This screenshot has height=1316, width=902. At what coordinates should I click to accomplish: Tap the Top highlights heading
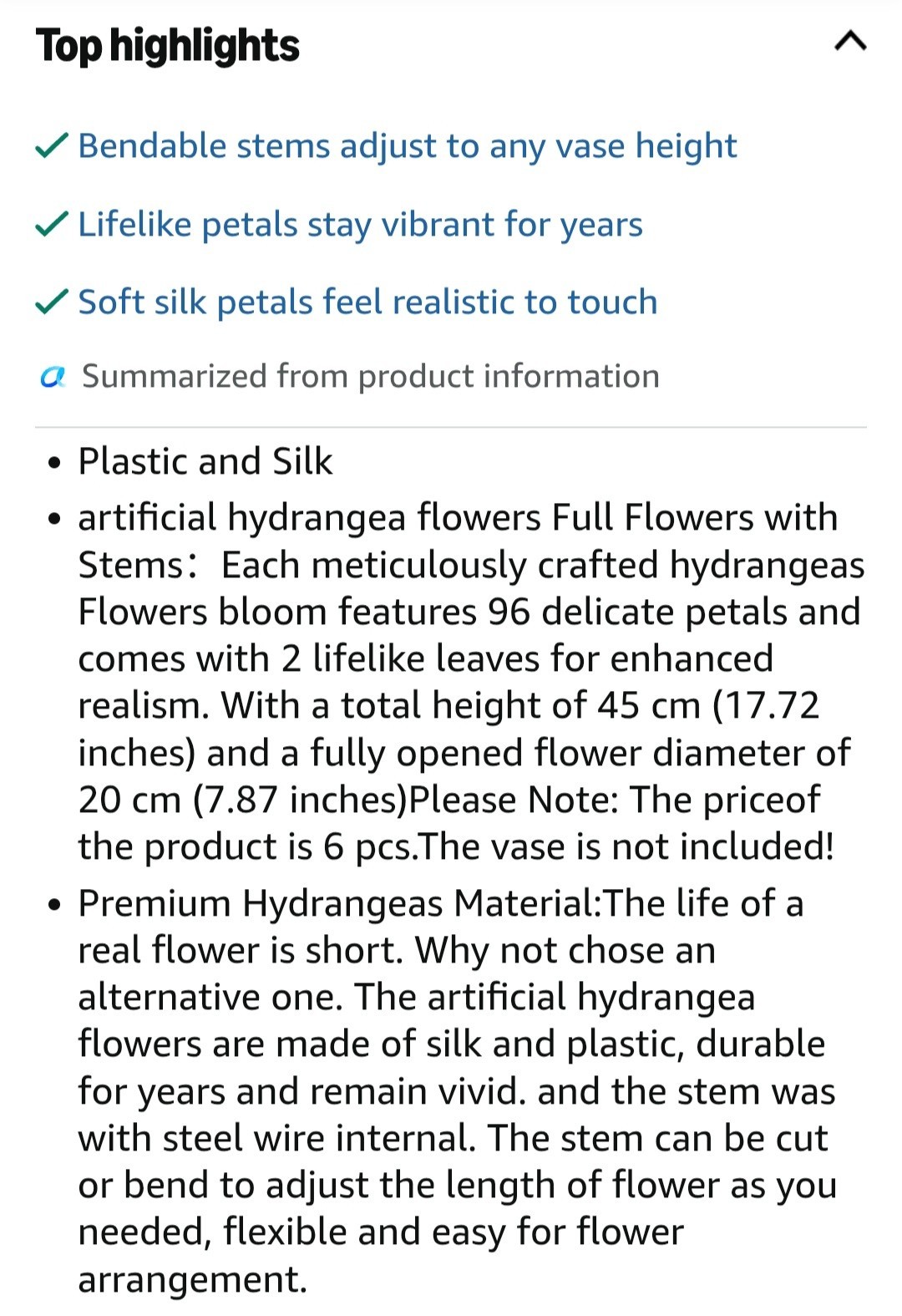[167, 46]
